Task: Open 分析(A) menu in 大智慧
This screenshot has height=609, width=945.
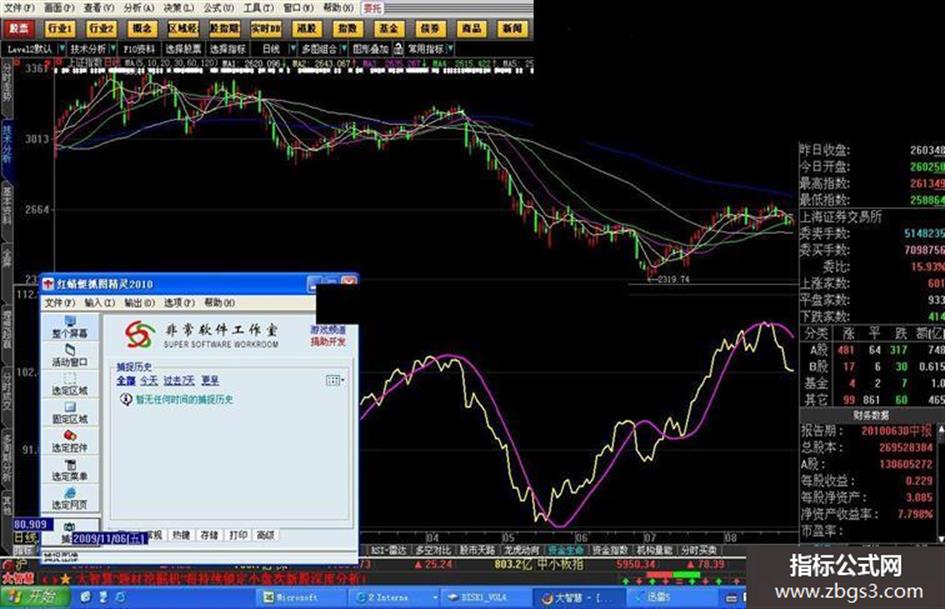Action: pos(139,8)
